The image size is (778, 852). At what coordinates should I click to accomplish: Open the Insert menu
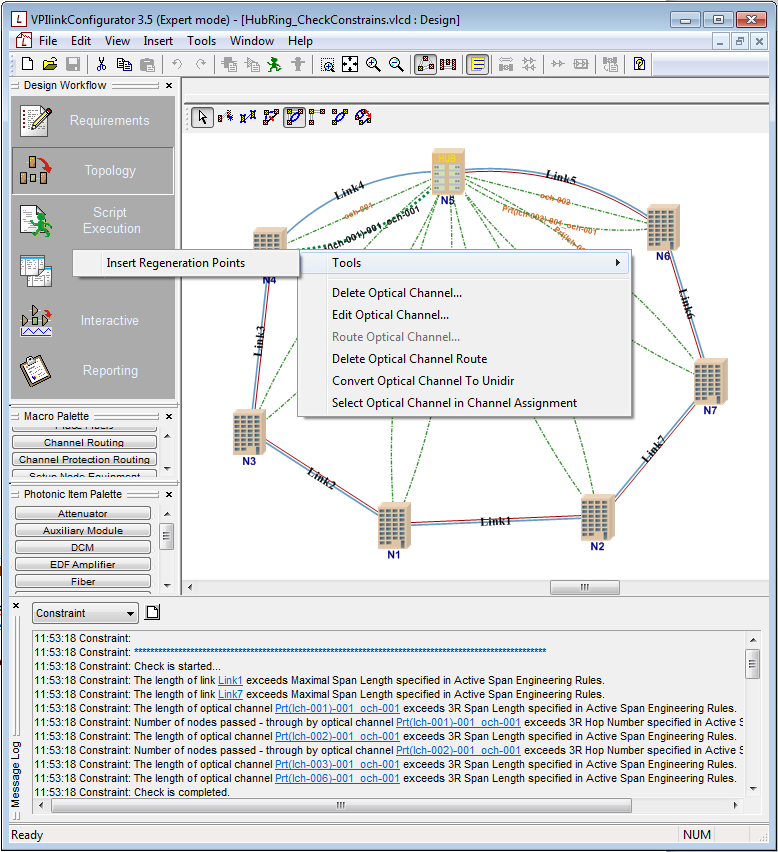(x=158, y=41)
